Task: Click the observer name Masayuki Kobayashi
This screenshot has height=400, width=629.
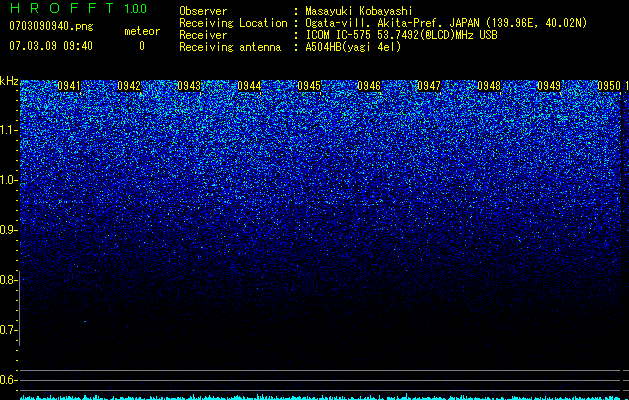Action: click(x=359, y=11)
